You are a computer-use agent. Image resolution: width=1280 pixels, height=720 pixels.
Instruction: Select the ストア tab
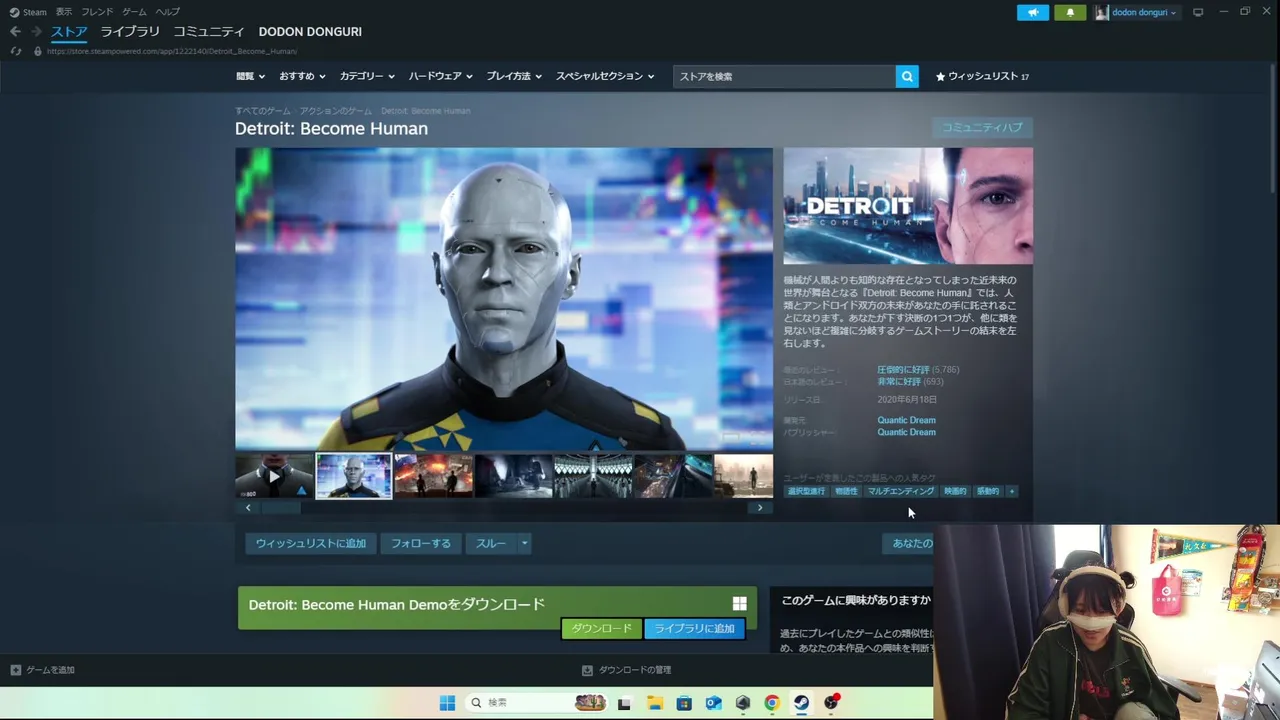(x=69, y=32)
